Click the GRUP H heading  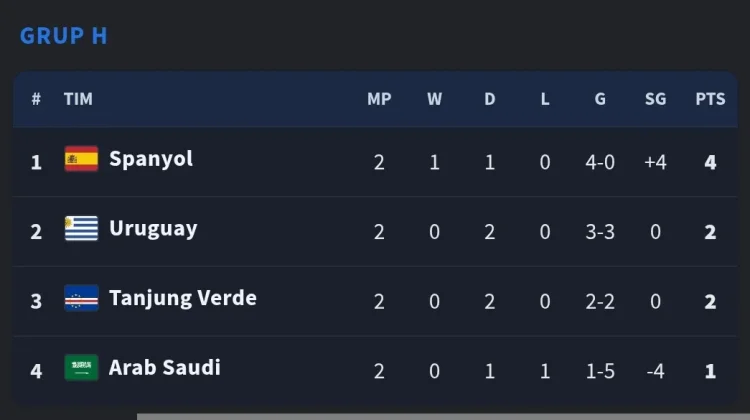[x=64, y=36]
